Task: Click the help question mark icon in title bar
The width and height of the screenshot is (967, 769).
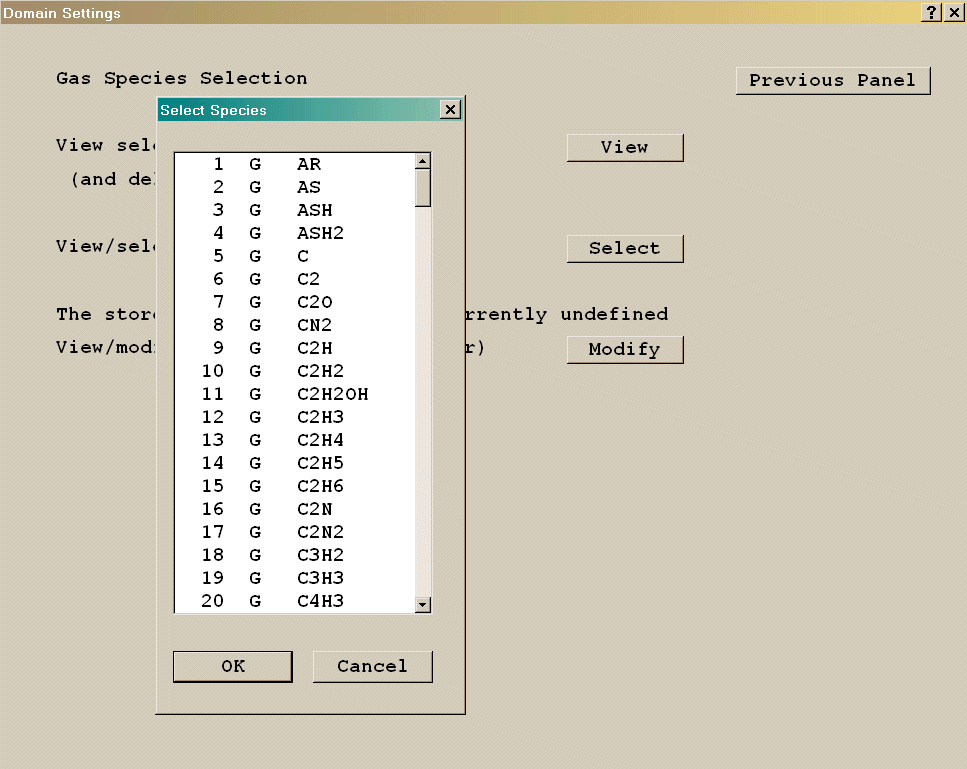Action: tap(932, 12)
